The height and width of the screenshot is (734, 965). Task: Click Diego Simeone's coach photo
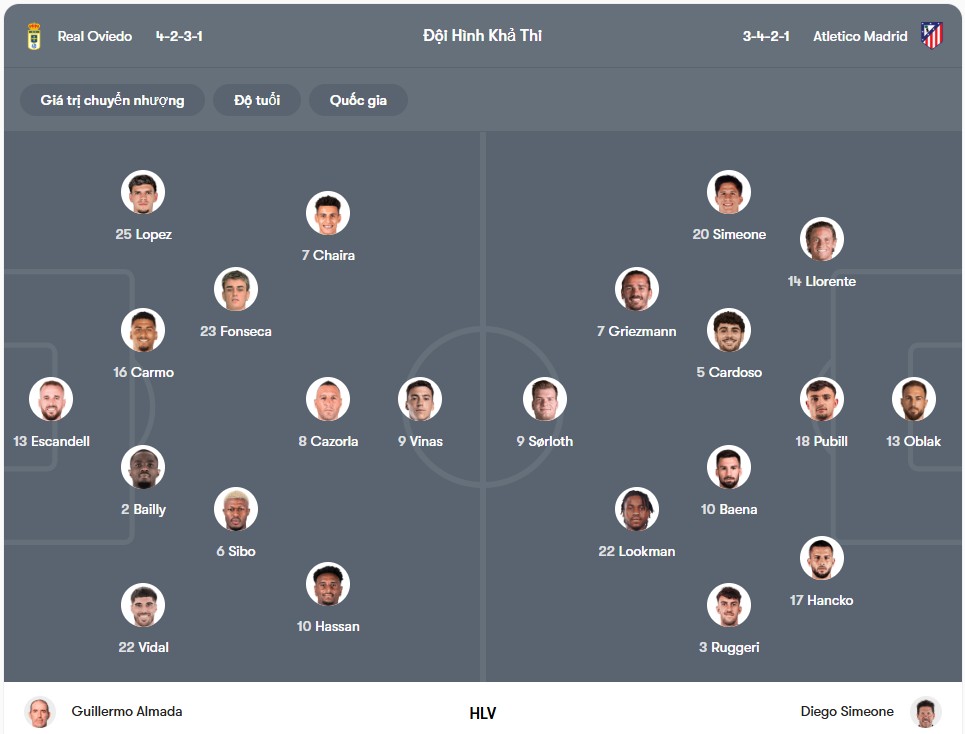(926, 712)
